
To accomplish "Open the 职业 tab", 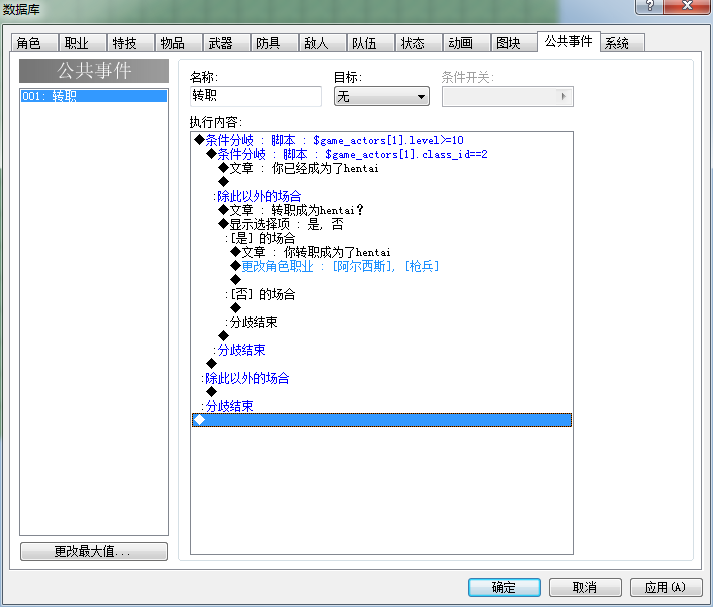I will tap(82, 43).
